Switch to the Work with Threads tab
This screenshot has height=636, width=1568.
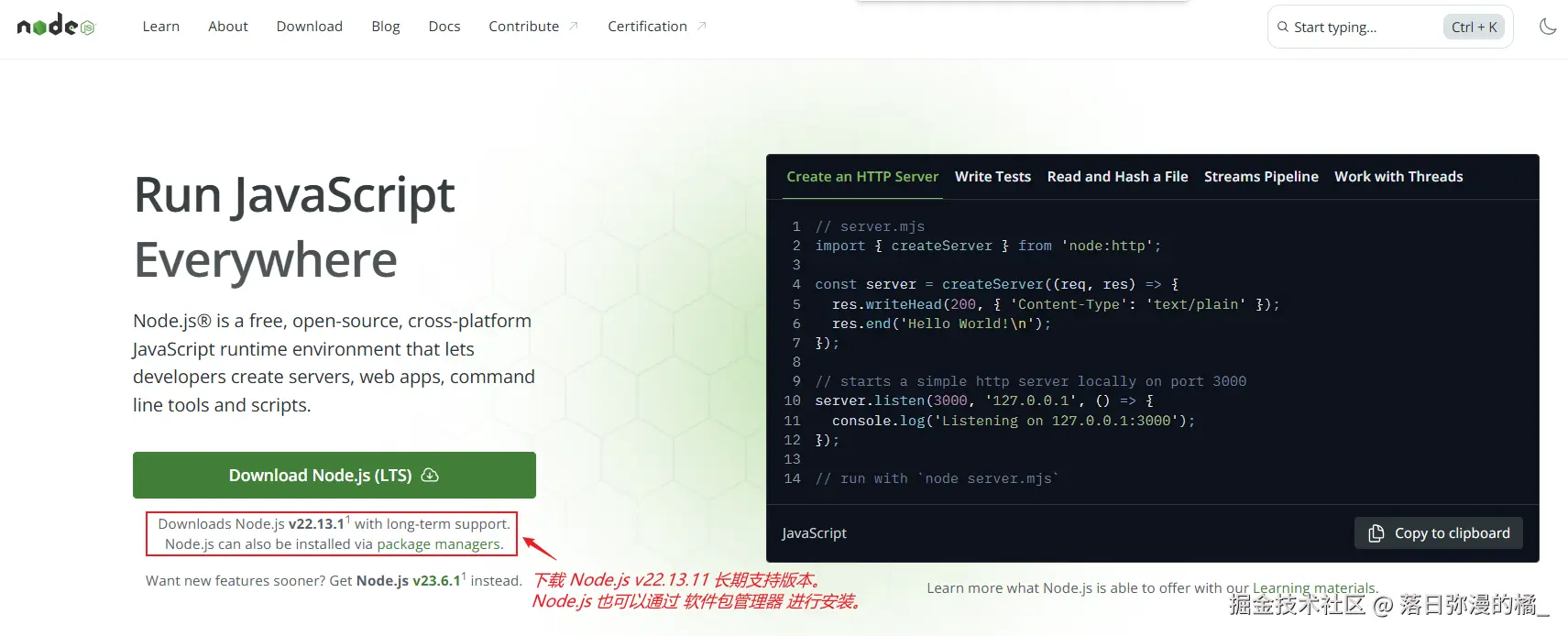point(1398,177)
